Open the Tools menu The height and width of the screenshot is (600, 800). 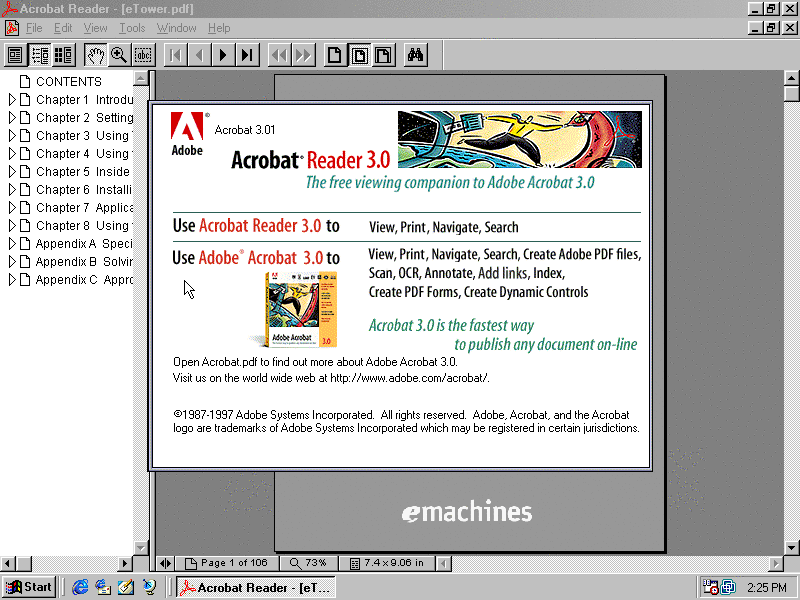(132, 28)
